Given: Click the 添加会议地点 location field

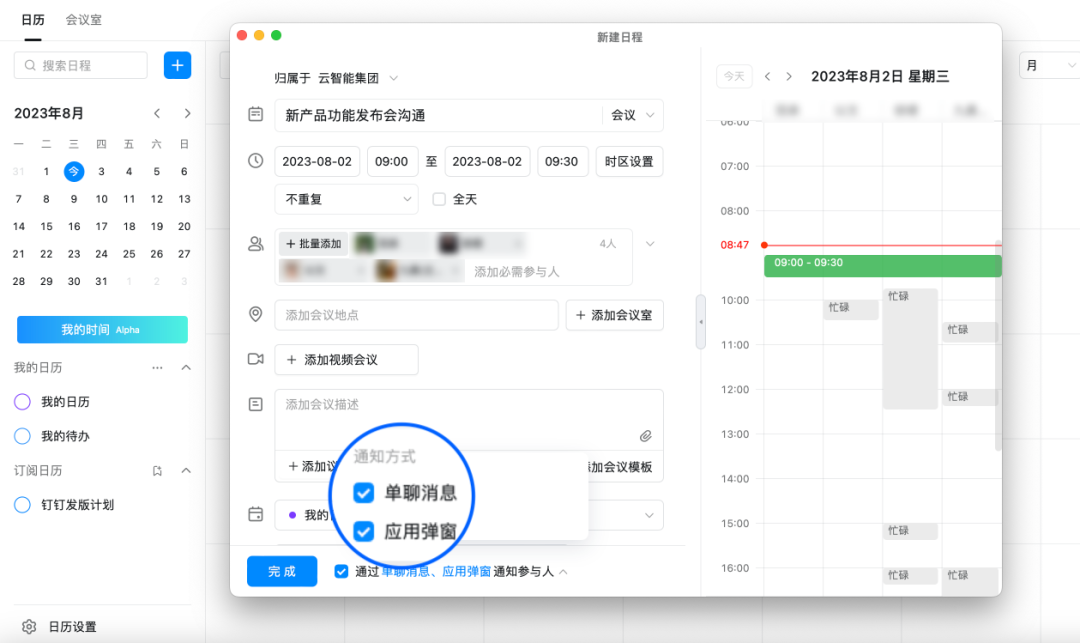Looking at the screenshot, I should (x=416, y=315).
